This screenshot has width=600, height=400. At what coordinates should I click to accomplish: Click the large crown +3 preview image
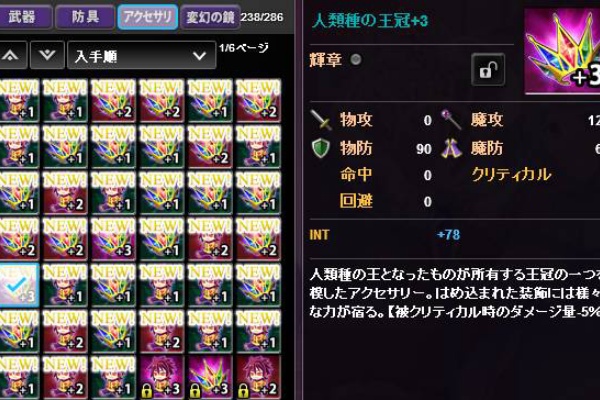(x=562, y=51)
